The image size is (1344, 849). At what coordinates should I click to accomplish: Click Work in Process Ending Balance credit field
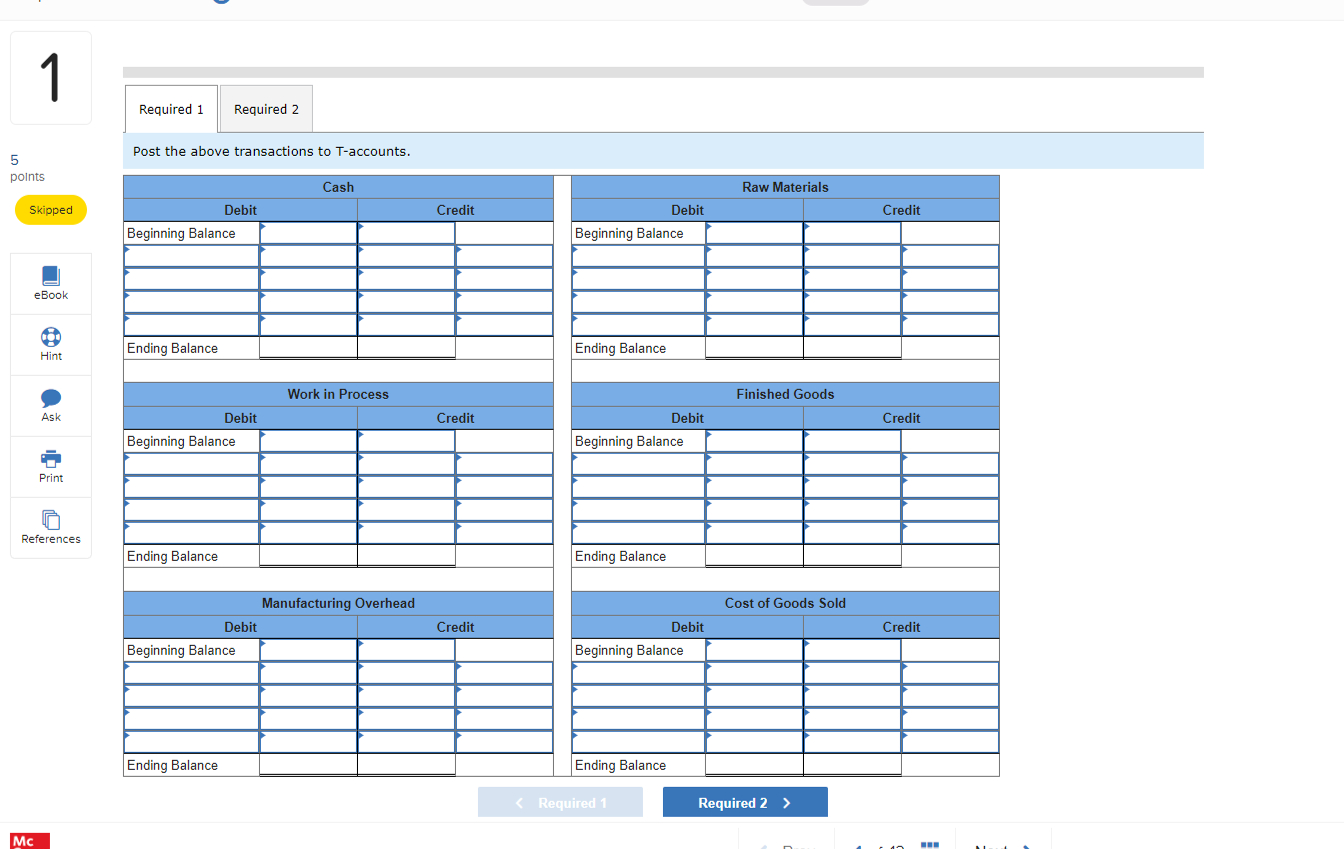[x=406, y=556]
